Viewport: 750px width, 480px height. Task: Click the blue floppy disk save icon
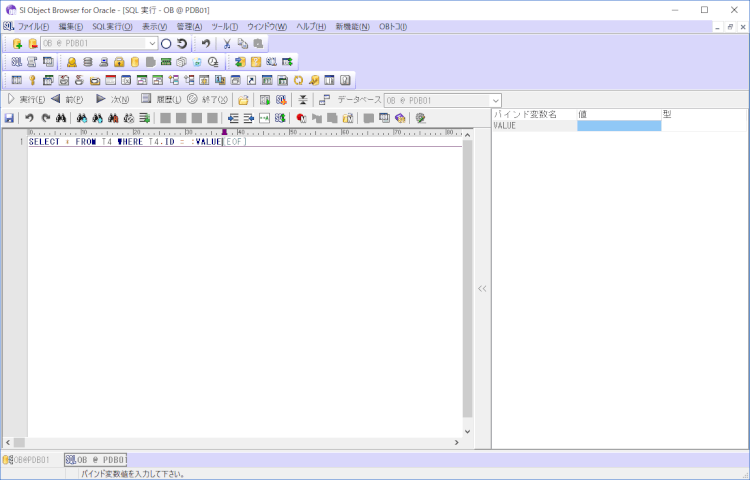pos(9,118)
